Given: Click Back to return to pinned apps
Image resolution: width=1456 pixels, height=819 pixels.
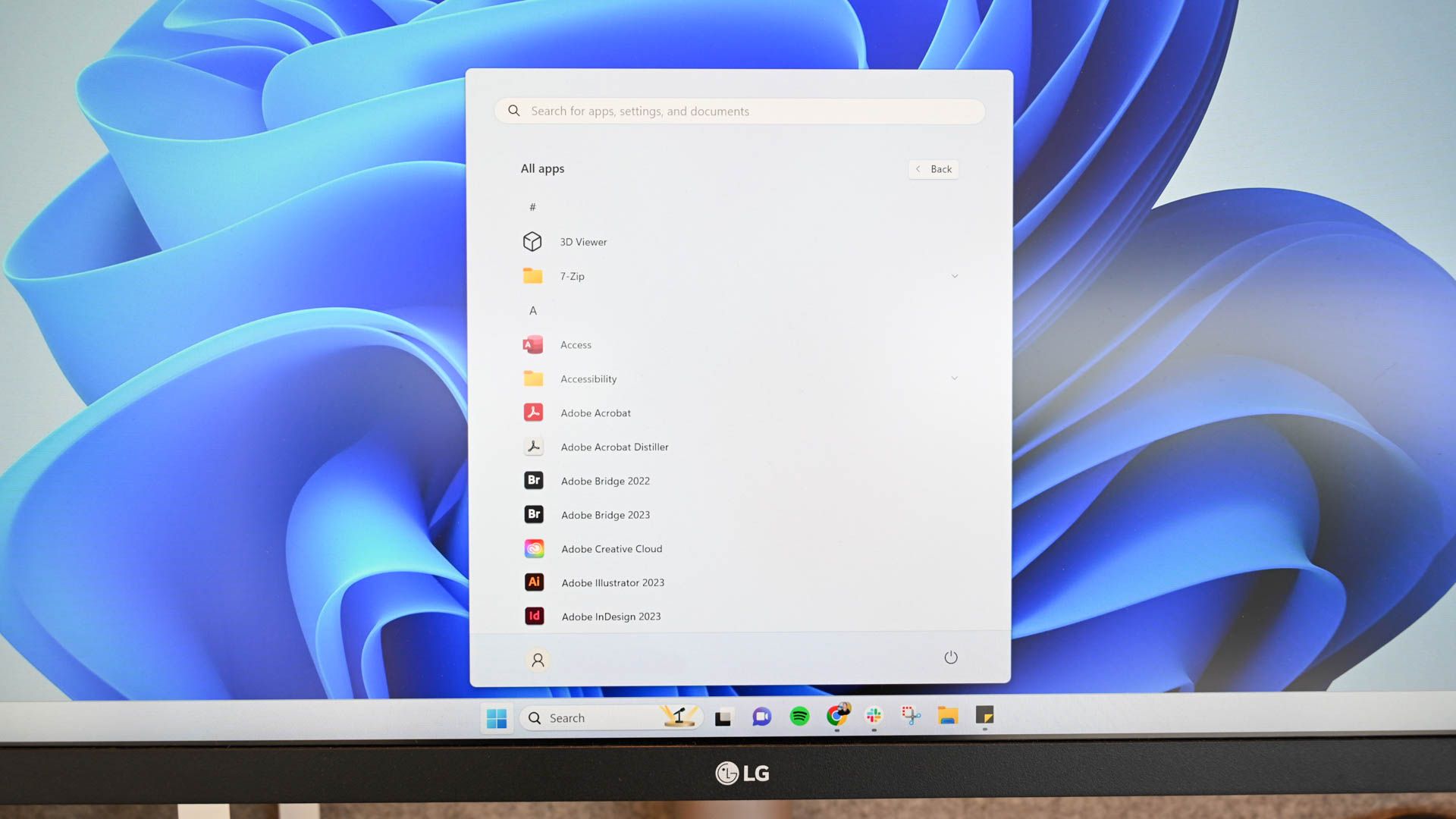Looking at the screenshot, I should click(x=933, y=169).
